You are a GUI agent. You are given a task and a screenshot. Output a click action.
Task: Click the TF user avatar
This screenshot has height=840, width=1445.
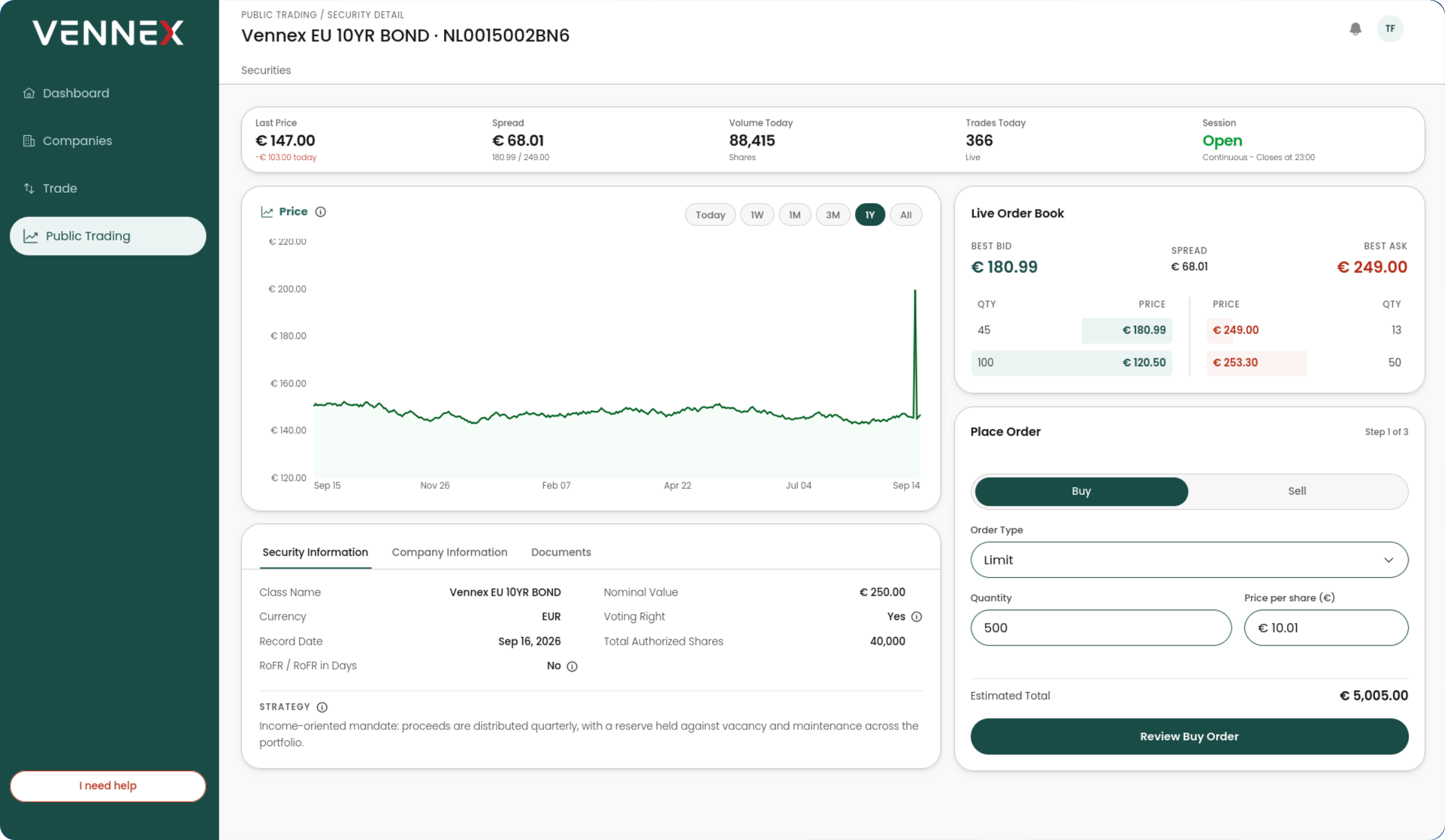(x=1390, y=28)
